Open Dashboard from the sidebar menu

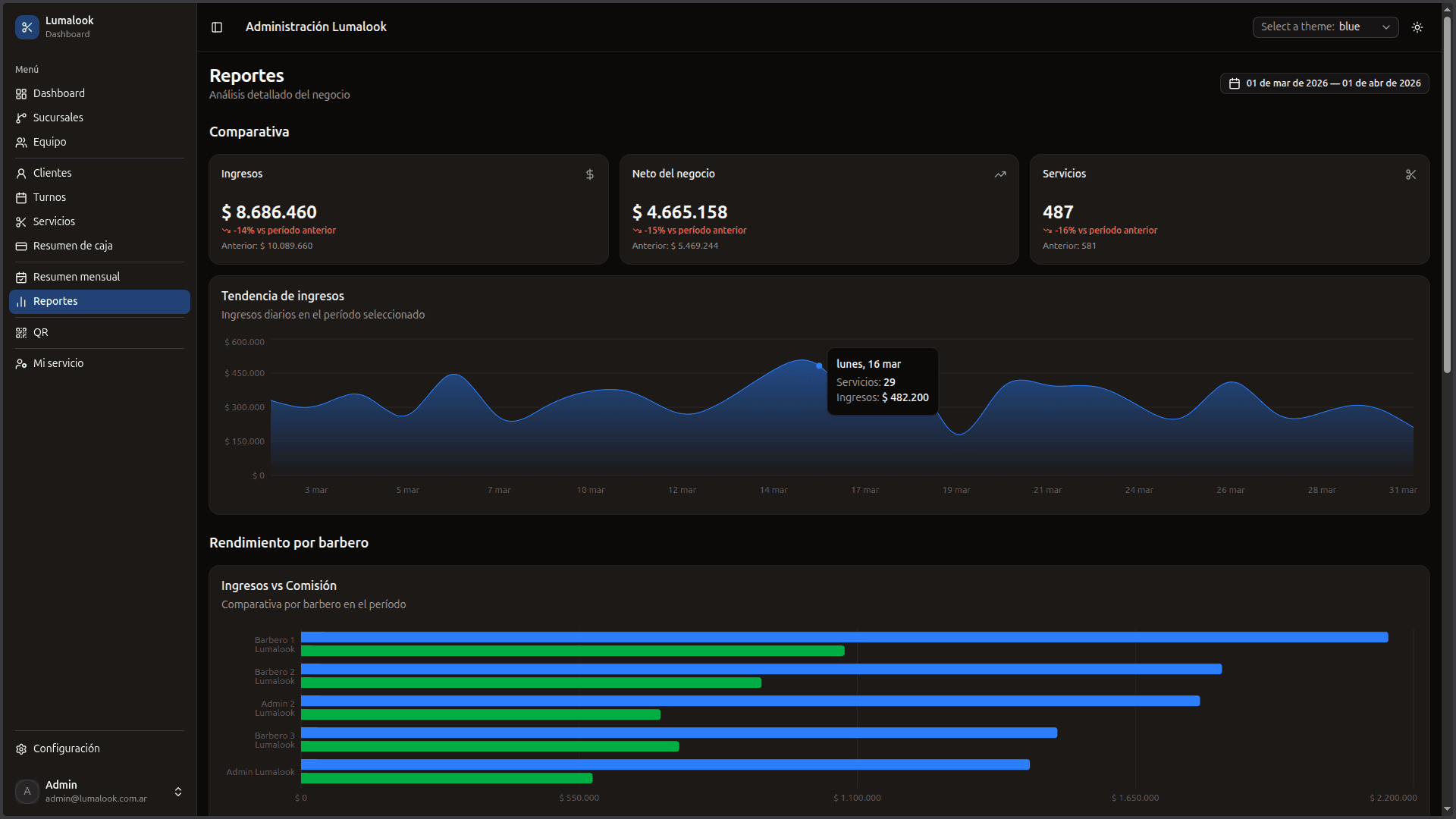99,93
